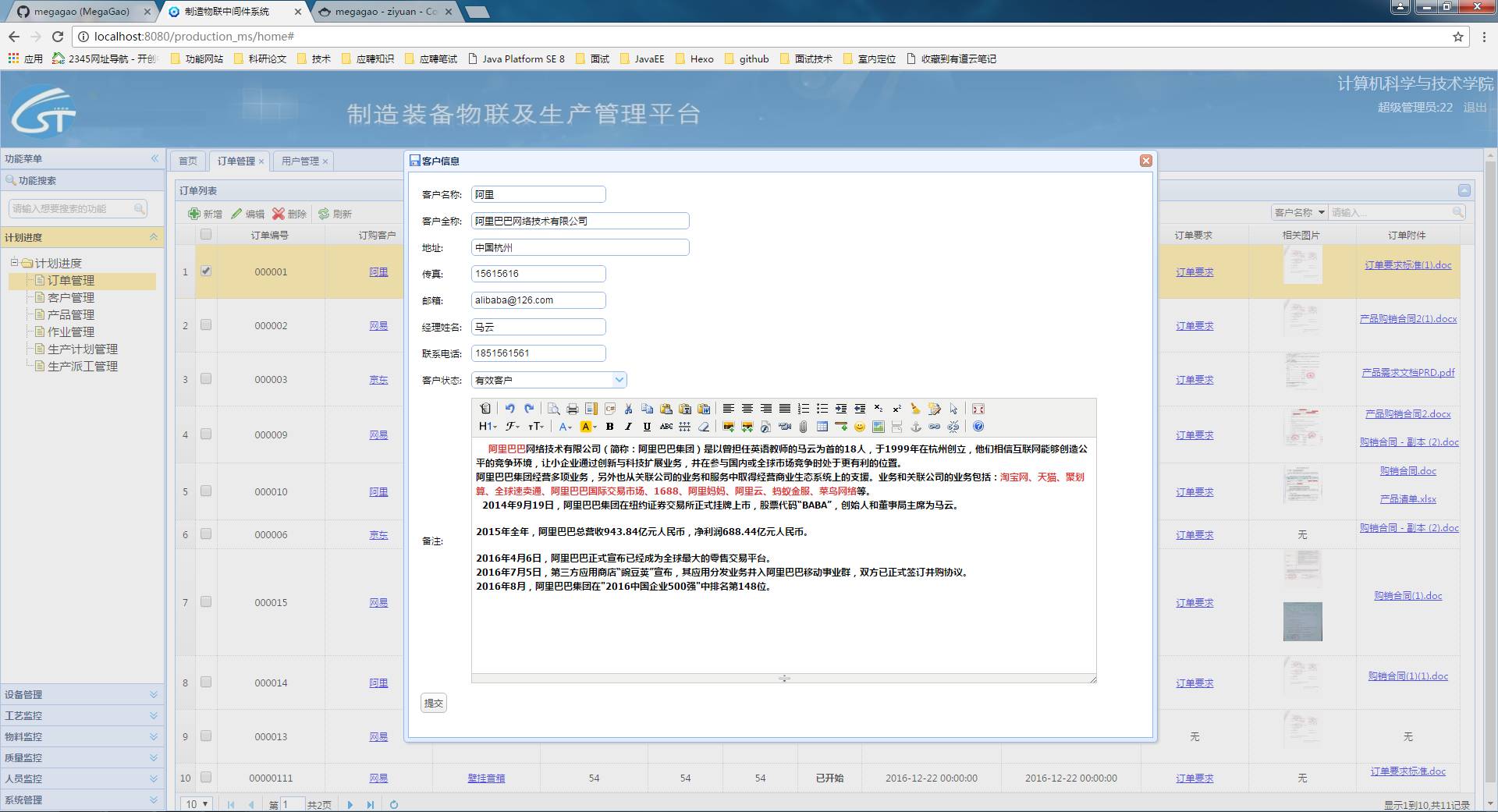Image resolution: width=1498 pixels, height=812 pixels.
Task: Open 生产派工管理 in the tree menu
Action: [x=83, y=366]
